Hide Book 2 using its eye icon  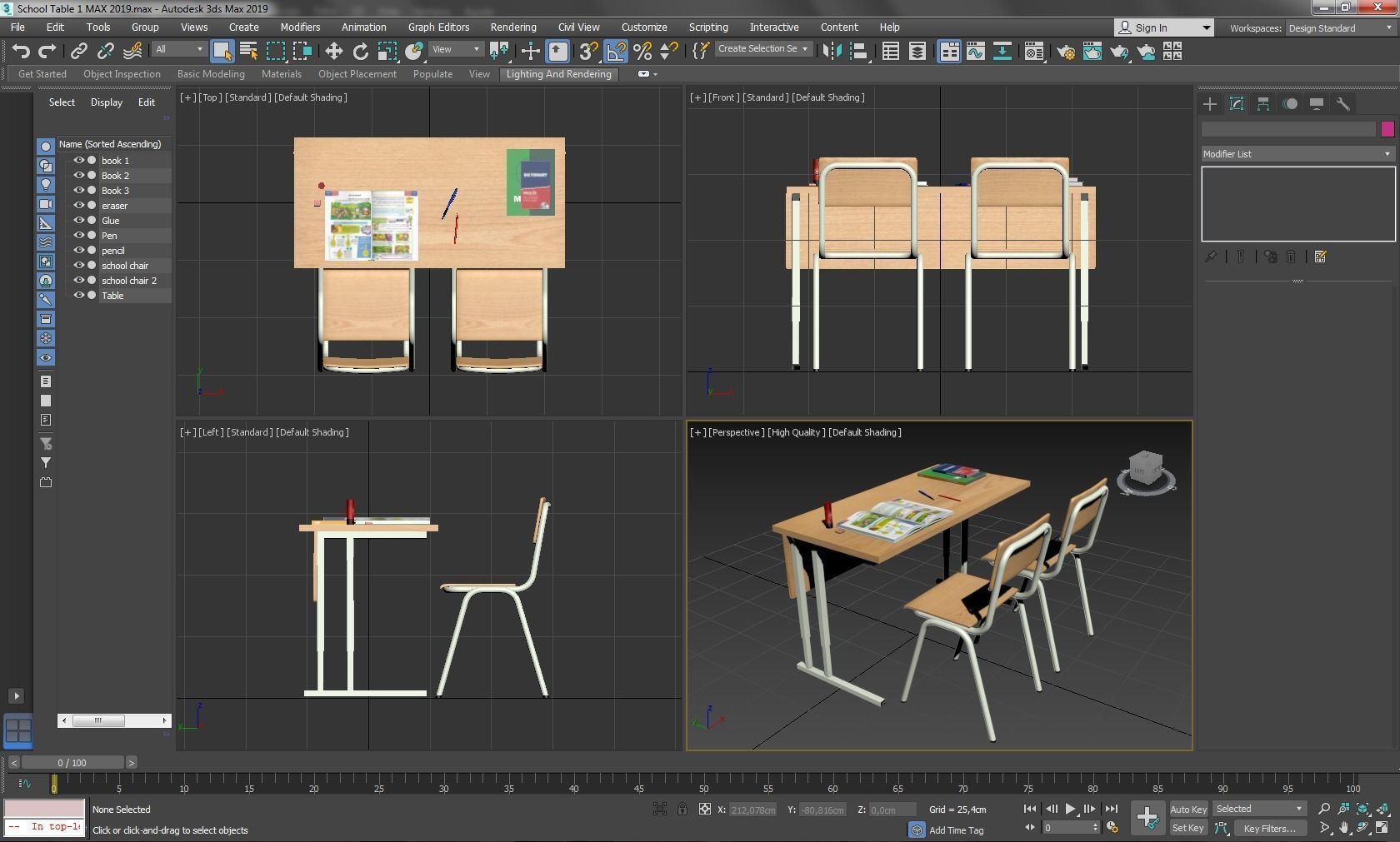click(79, 175)
